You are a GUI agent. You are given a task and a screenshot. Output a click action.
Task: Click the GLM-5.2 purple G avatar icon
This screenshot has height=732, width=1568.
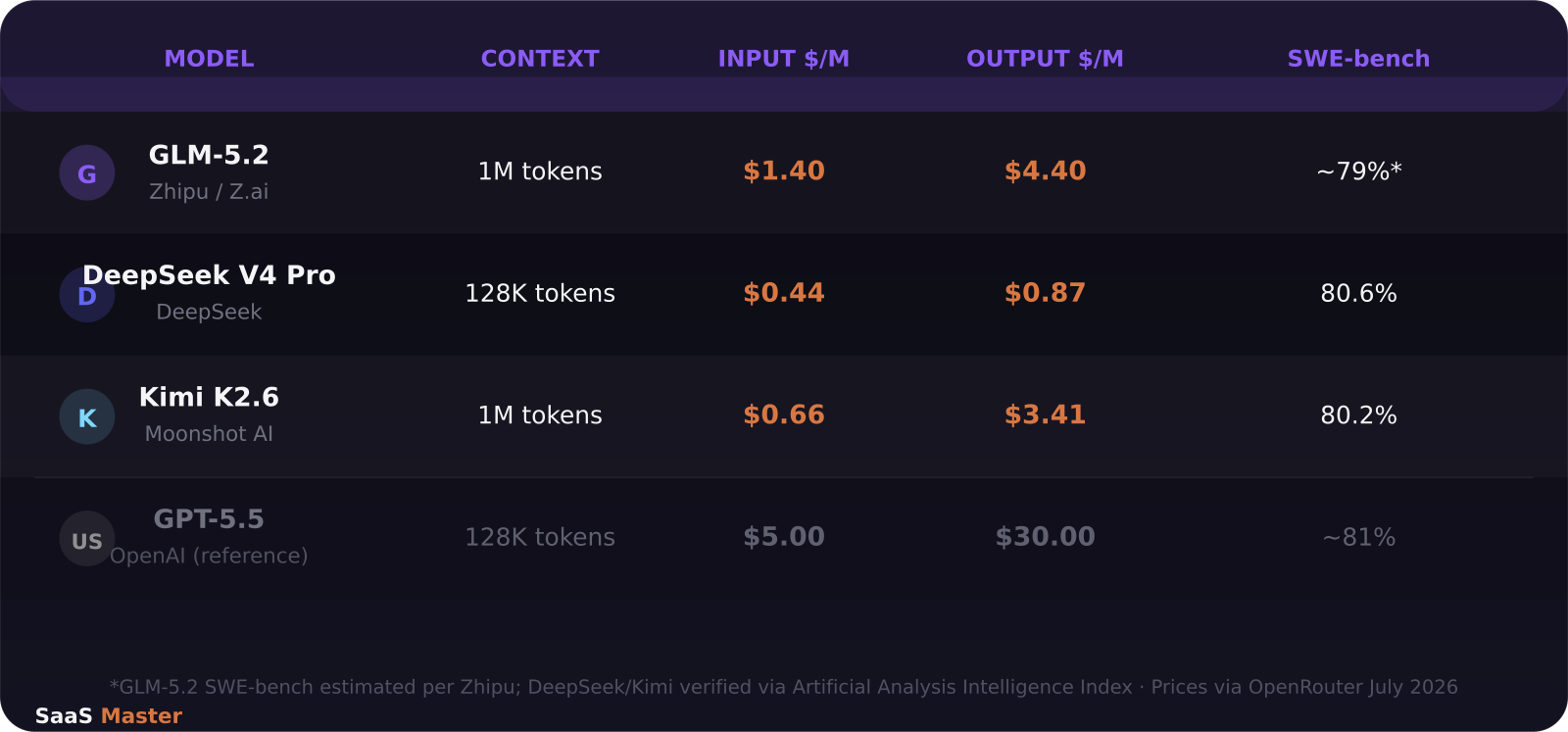pos(87,172)
